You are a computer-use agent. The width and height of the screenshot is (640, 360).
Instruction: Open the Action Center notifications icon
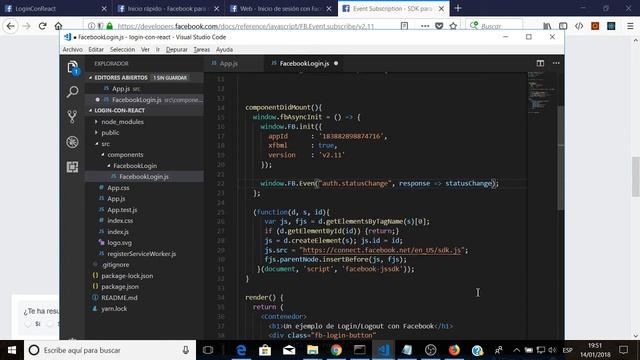[x=623, y=350]
